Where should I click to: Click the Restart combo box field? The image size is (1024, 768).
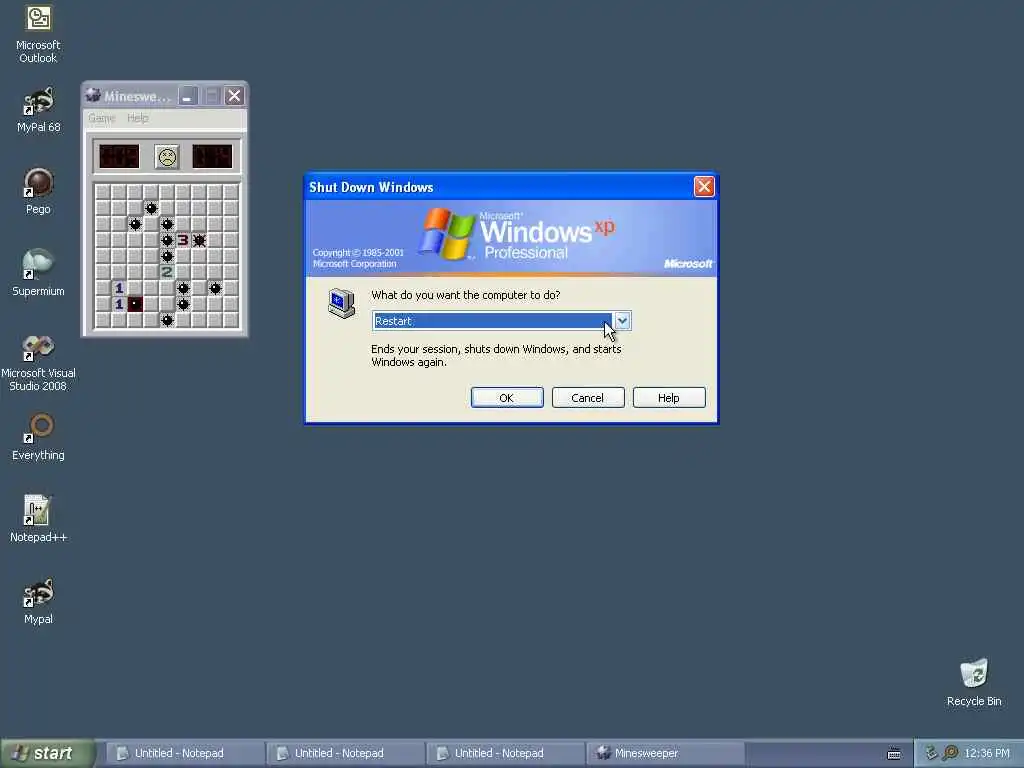(x=502, y=321)
